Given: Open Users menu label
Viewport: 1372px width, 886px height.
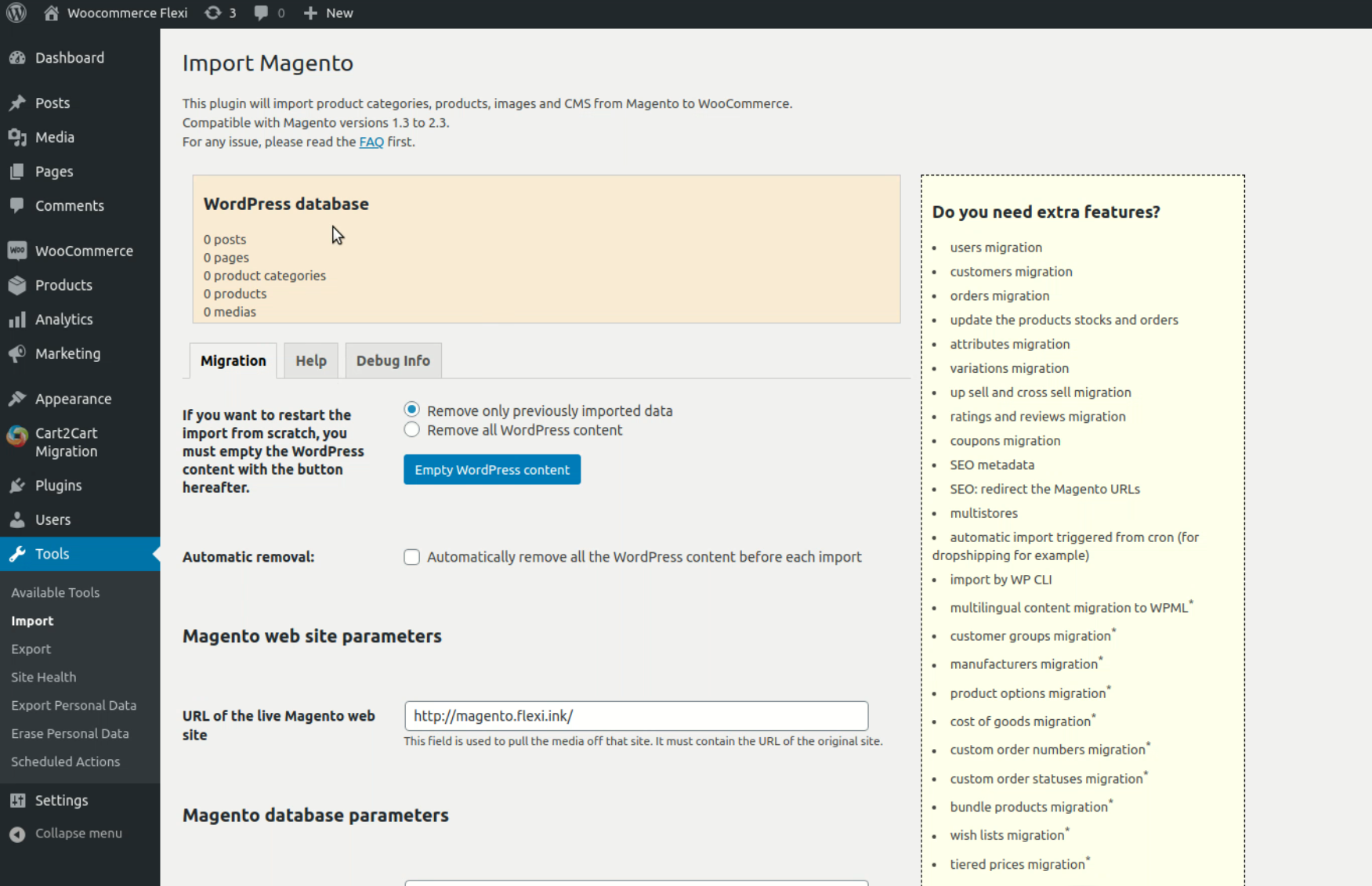Looking at the screenshot, I should [x=52, y=519].
